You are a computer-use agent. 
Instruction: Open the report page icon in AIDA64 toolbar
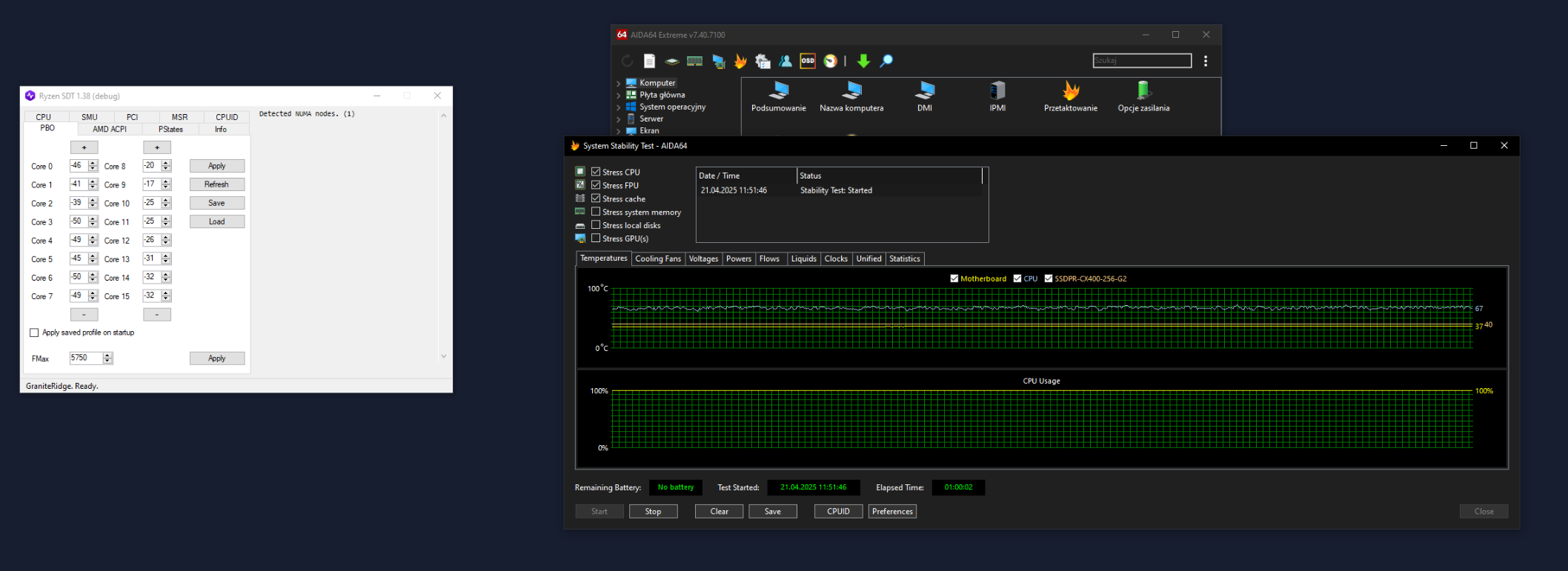point(649,61)
